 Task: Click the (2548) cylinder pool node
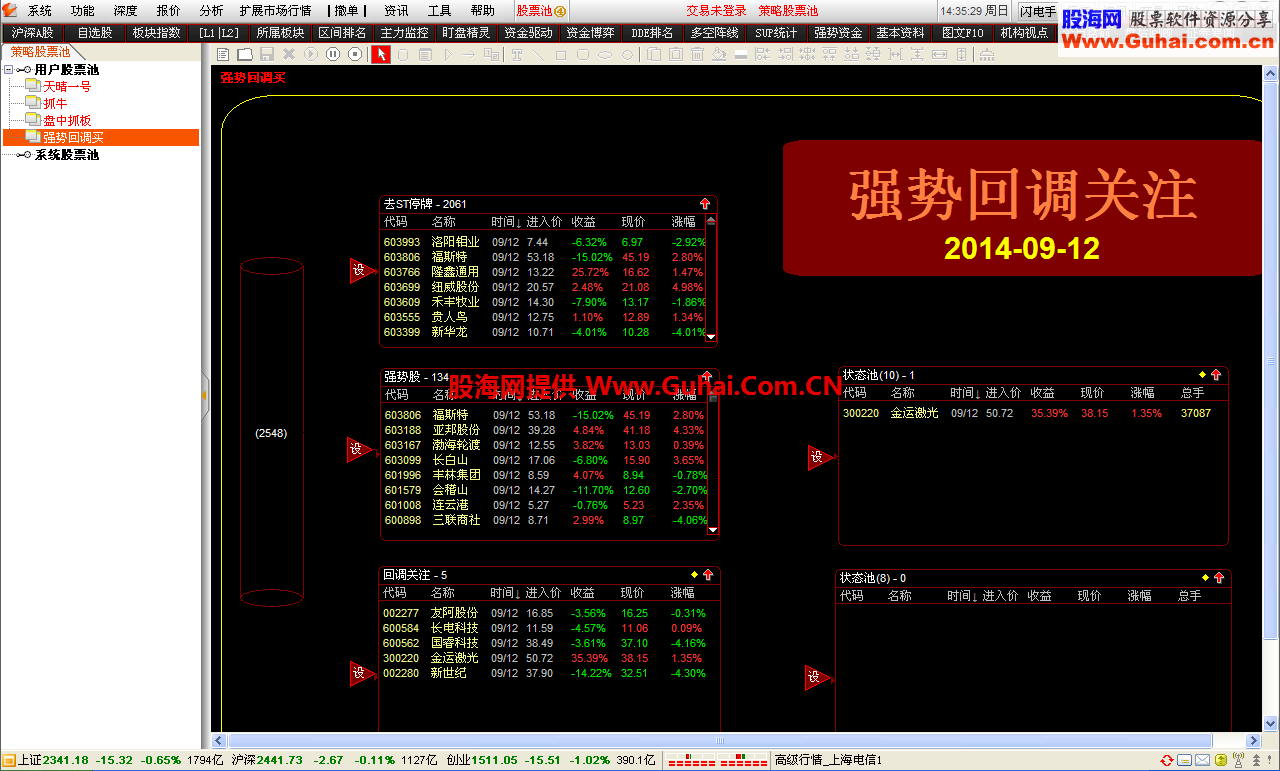point(271,433)
